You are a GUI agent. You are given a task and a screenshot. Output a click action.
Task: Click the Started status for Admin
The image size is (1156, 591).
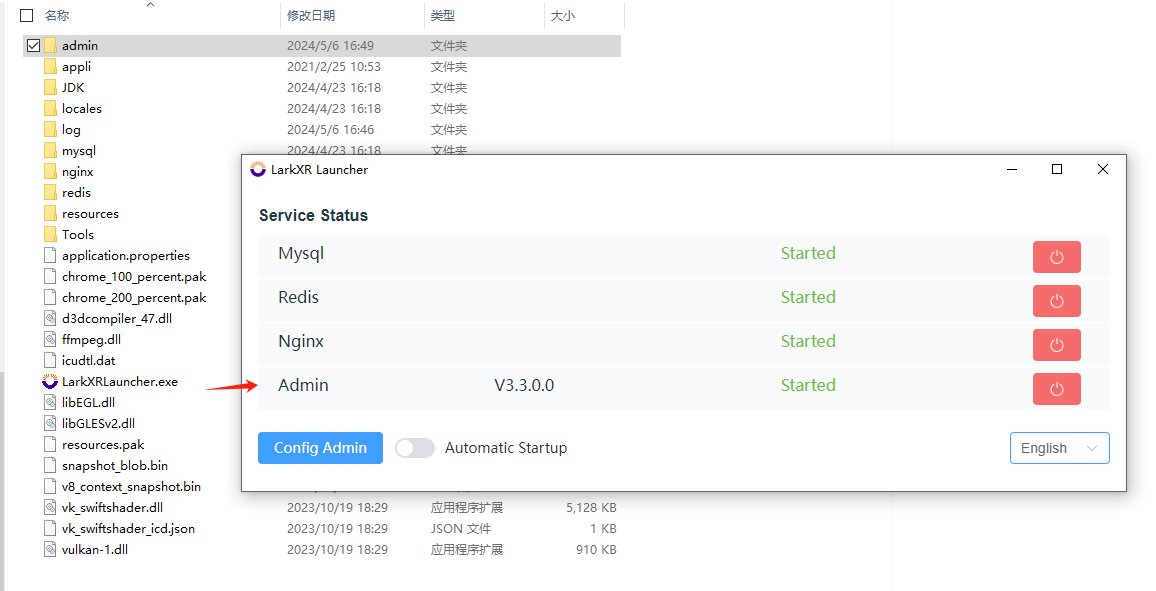coord(808,385)
